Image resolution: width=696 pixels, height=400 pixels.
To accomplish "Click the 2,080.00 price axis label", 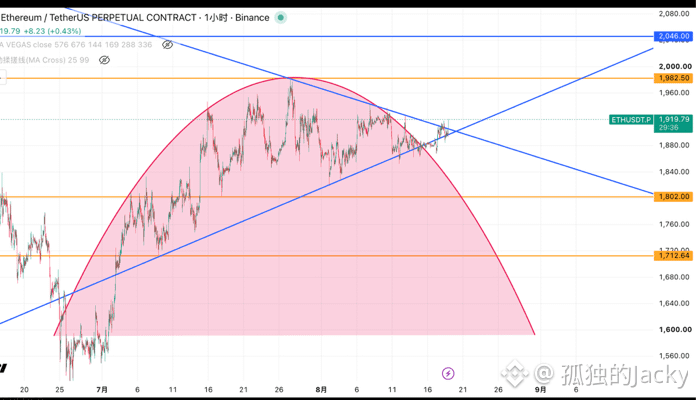I will point(674,14).
